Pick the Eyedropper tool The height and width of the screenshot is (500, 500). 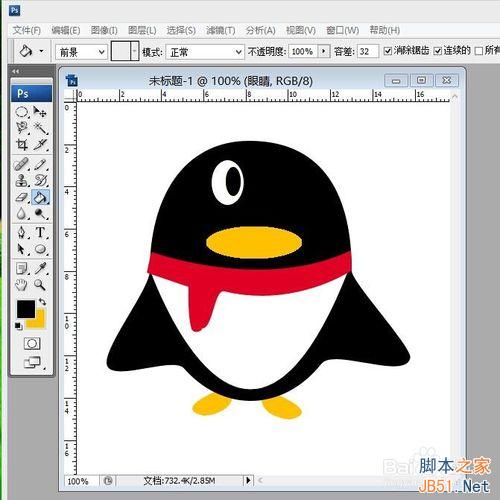pyautogui.click(x=40, y=268)
